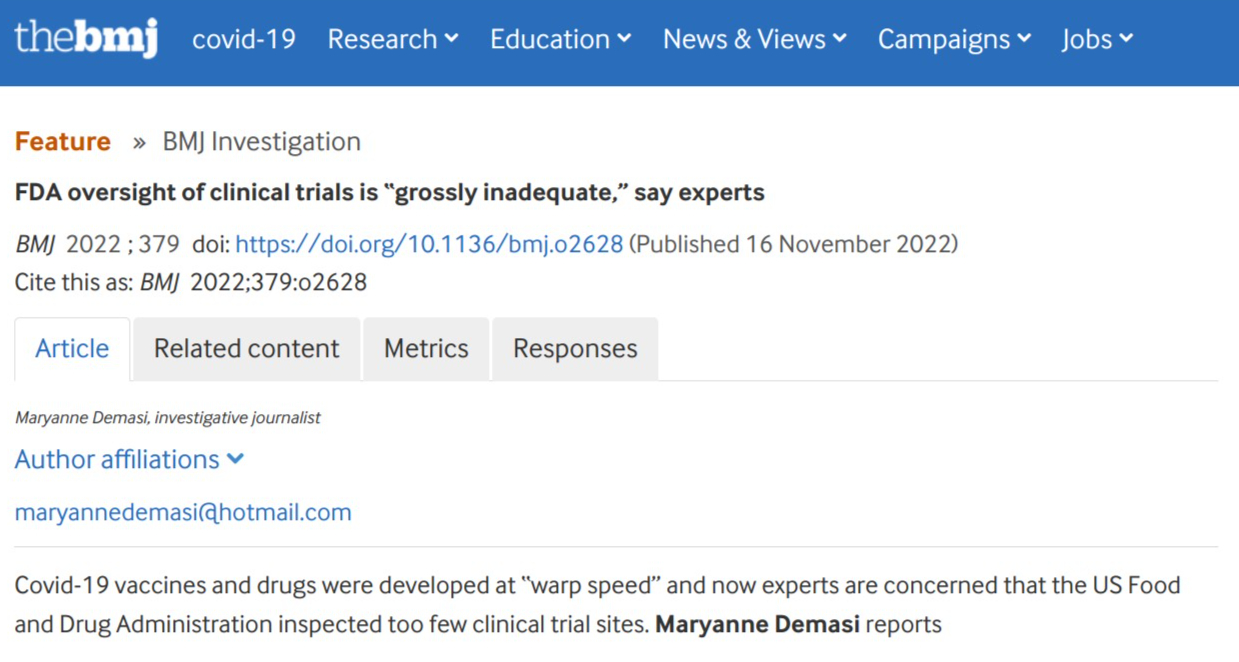1239x662 pixels.
Task: Open the Jobs menu
Action: click(x=1097, y=39)
